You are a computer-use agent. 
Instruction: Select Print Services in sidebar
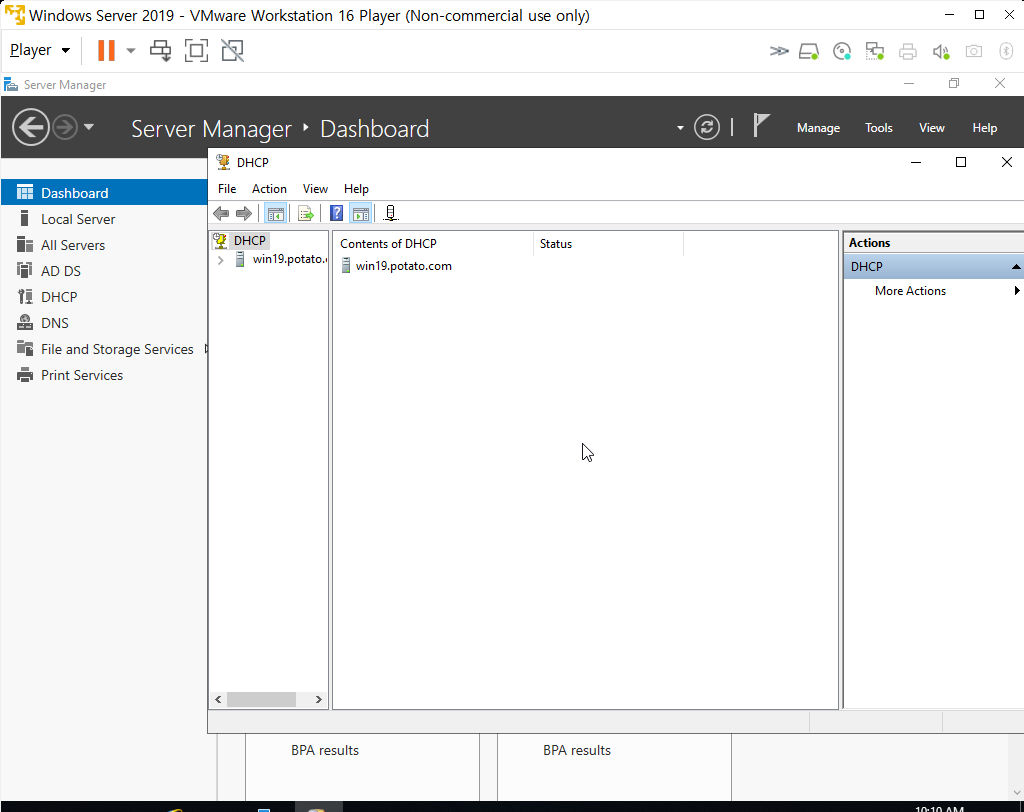click(104, 376)
